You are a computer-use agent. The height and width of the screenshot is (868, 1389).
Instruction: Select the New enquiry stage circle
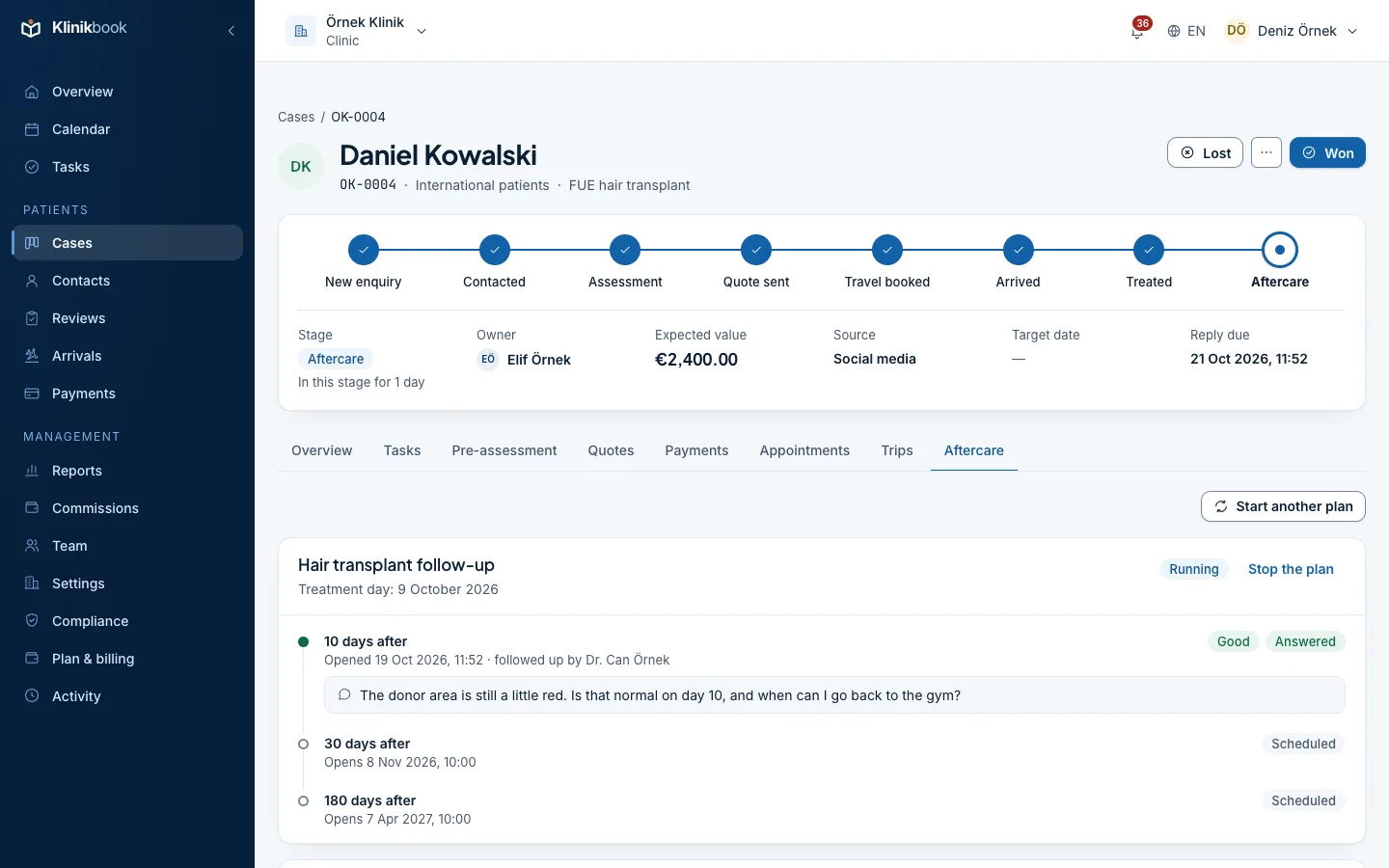pyautogui.click(x=364, y=250)
